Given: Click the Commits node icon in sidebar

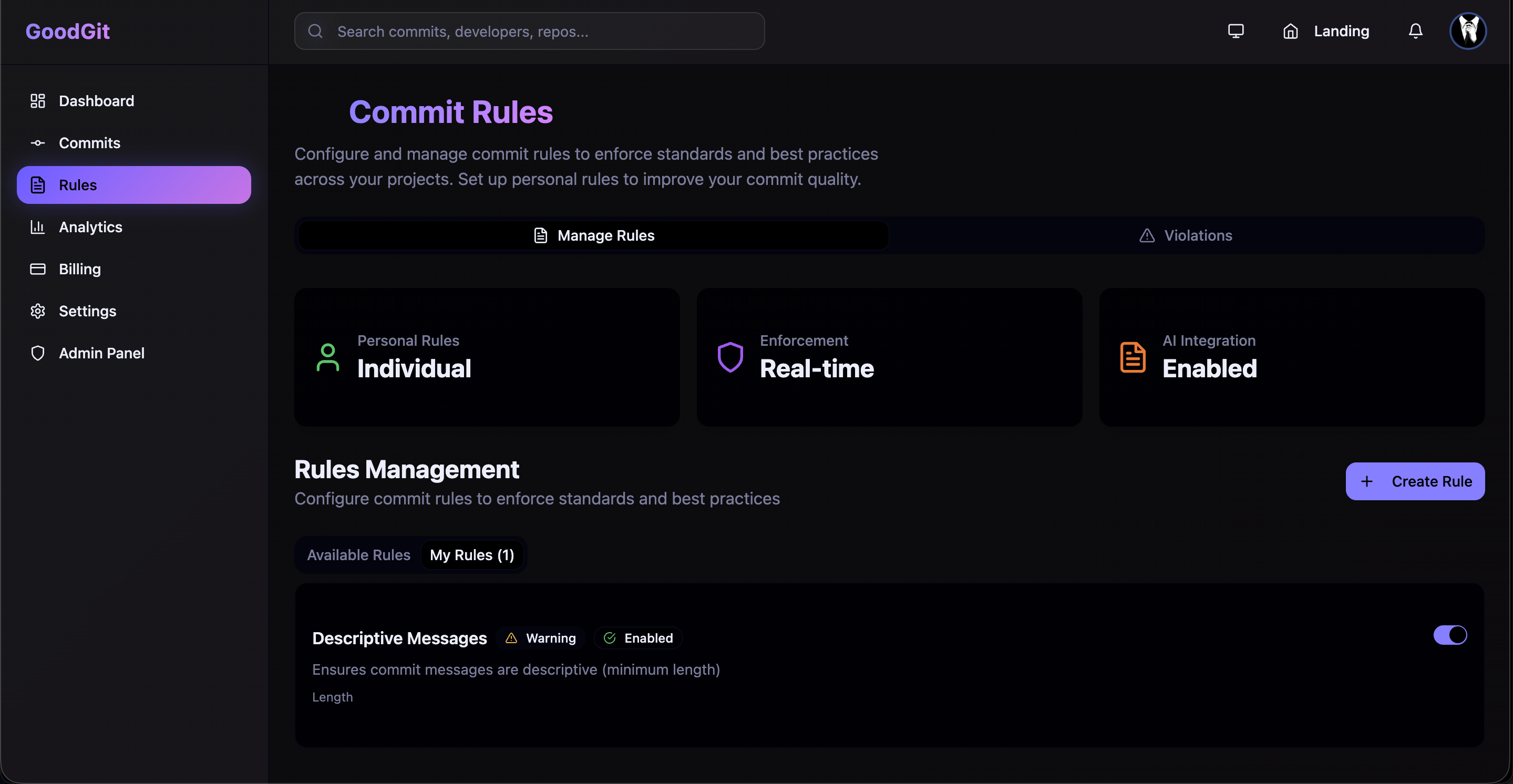Looking at the screenshot, I should 38,143.
